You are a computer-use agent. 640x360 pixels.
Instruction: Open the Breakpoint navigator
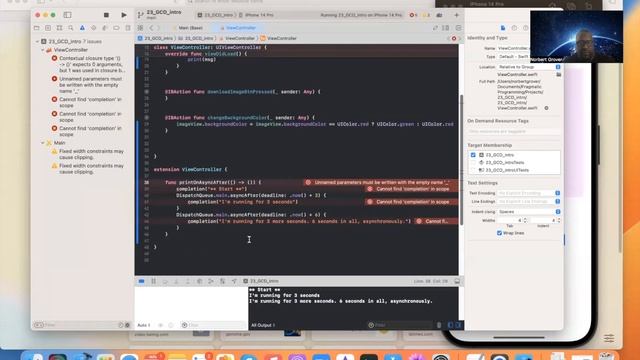(x=116, y=28)
